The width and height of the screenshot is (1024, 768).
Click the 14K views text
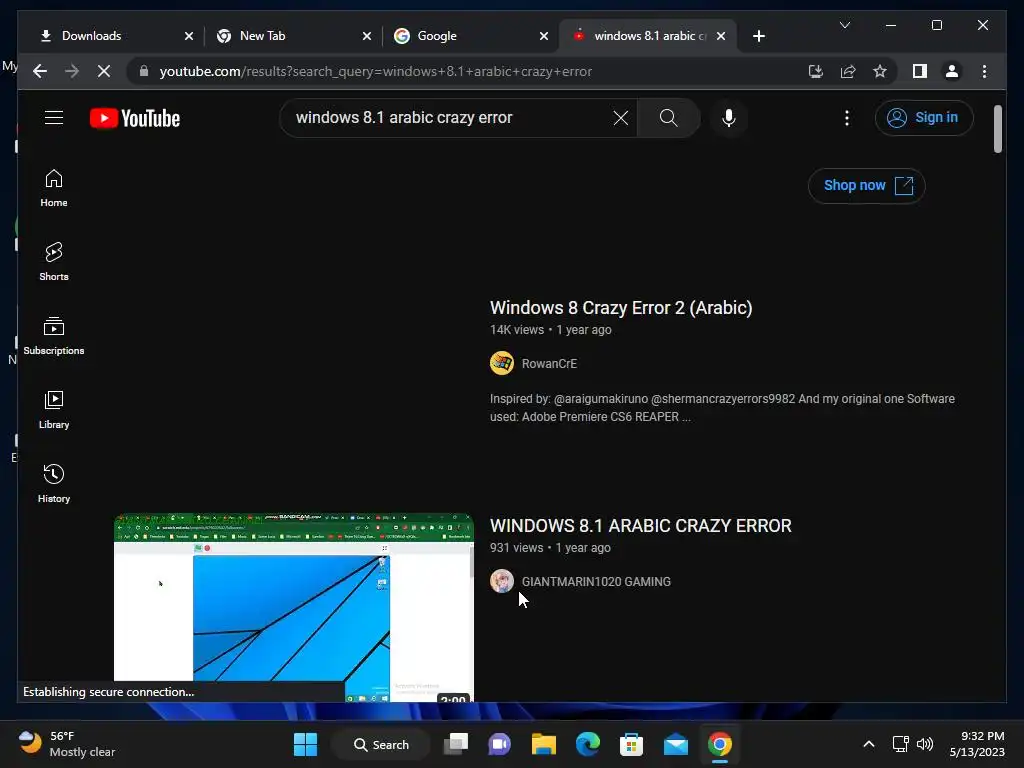(517, 330)
